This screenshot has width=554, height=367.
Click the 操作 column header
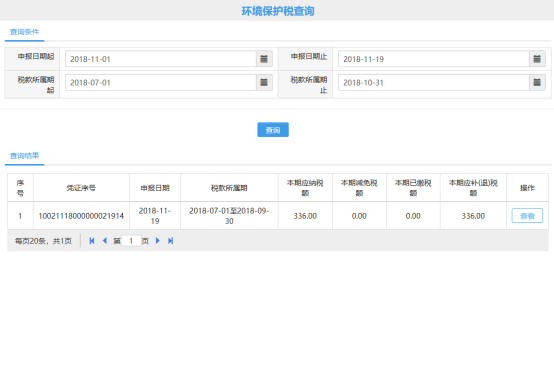[x=527, y=188]
